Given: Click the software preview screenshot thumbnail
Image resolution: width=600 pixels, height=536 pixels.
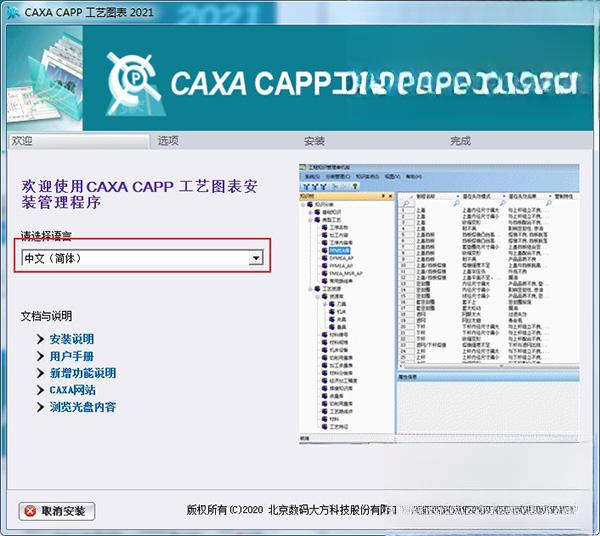Looking at the screenshot, I should (439, 303).
